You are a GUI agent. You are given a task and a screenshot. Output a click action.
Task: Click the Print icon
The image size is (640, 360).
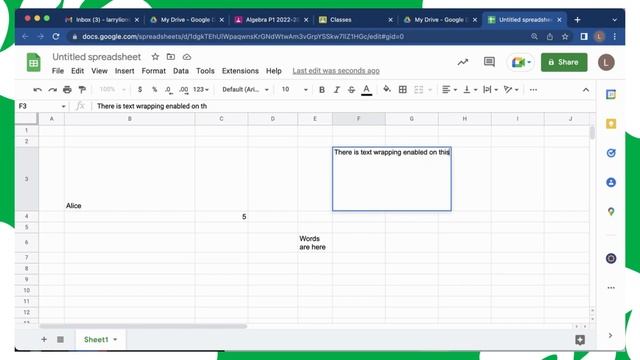click(x=67, y=89)
